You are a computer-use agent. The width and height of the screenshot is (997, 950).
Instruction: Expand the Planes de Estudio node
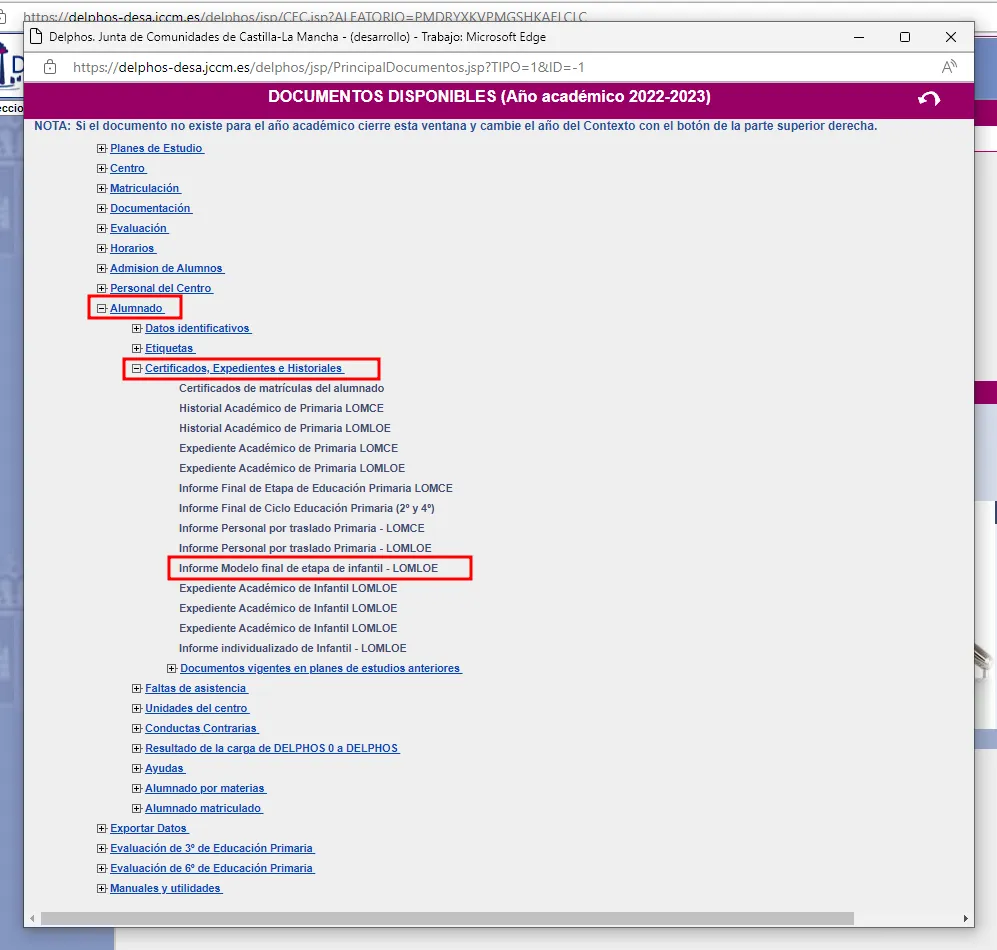click(x=101, y=148)
